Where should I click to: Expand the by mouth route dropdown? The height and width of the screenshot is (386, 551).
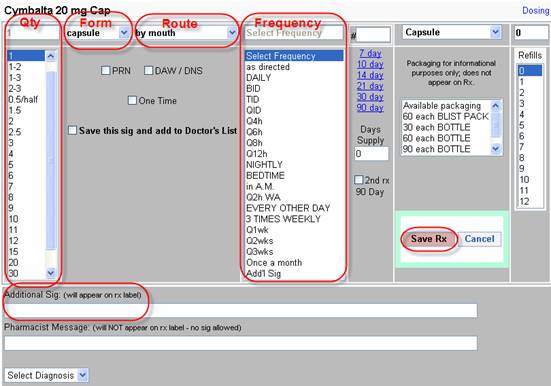(x=186, y=33)
